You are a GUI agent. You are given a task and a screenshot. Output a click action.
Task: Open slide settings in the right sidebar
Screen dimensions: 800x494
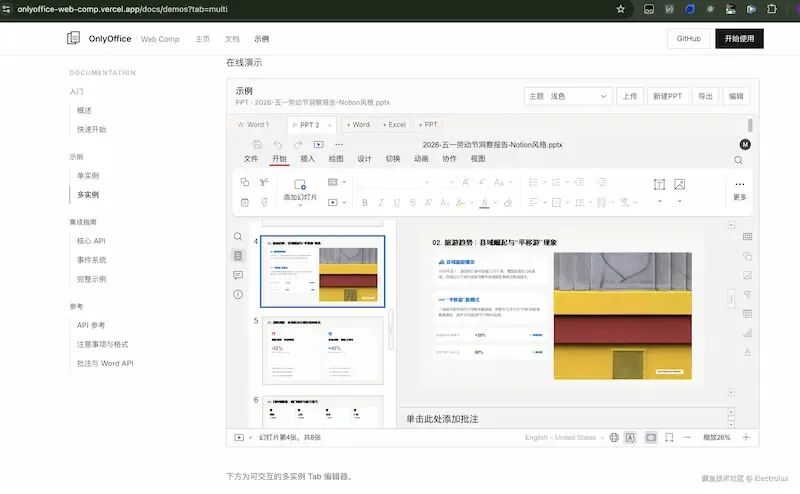(747, 236)
